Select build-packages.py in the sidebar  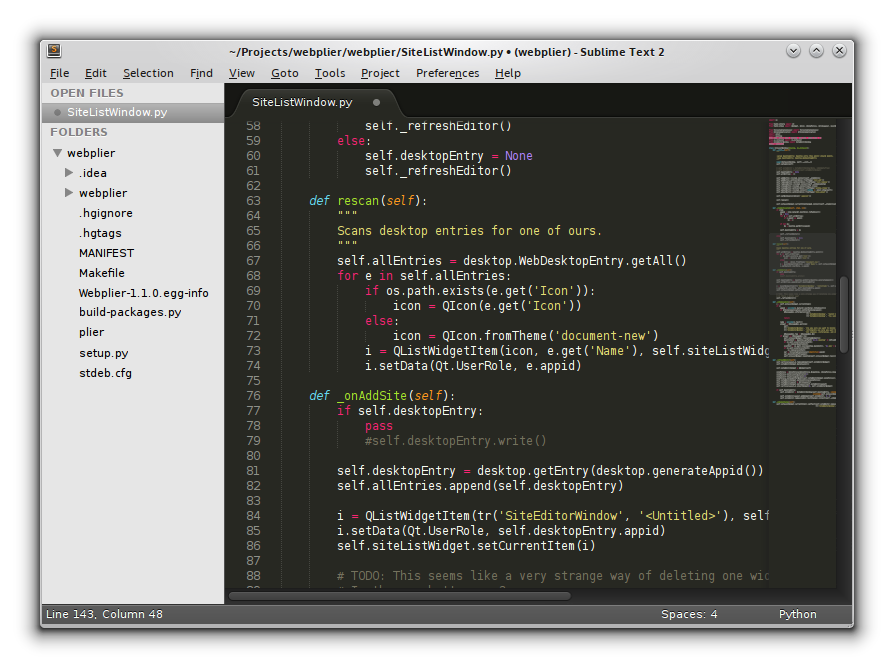[130, 312]
